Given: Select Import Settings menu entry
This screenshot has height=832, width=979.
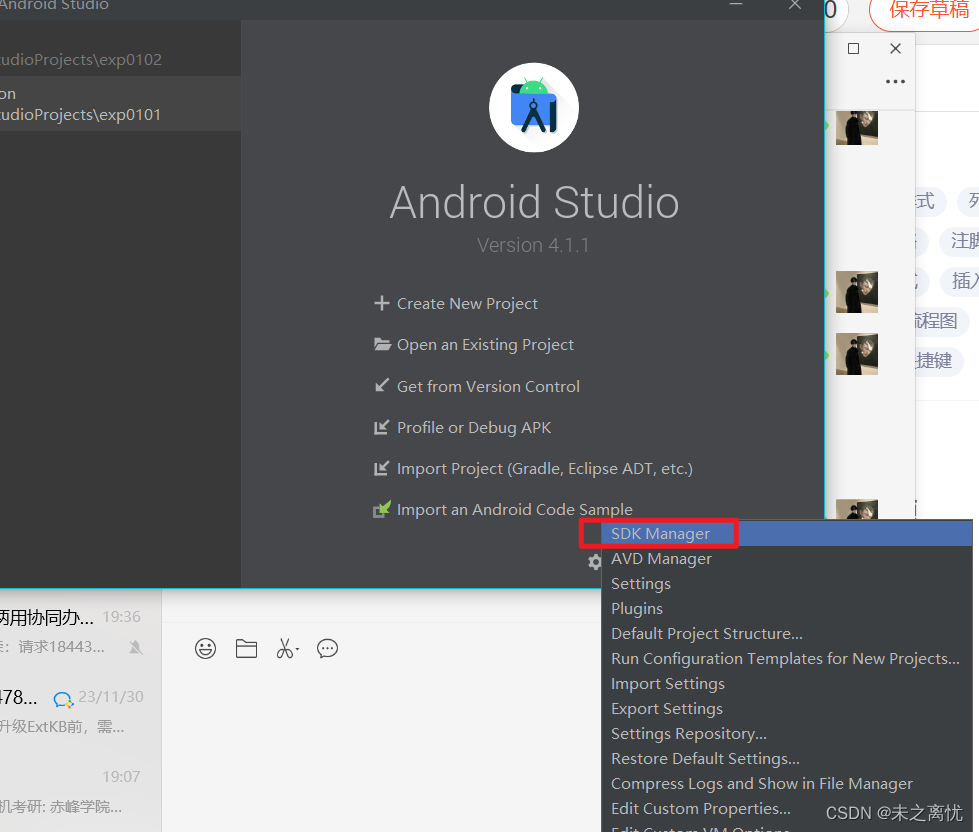Looking at the screenshot, I should click(787, 683).
